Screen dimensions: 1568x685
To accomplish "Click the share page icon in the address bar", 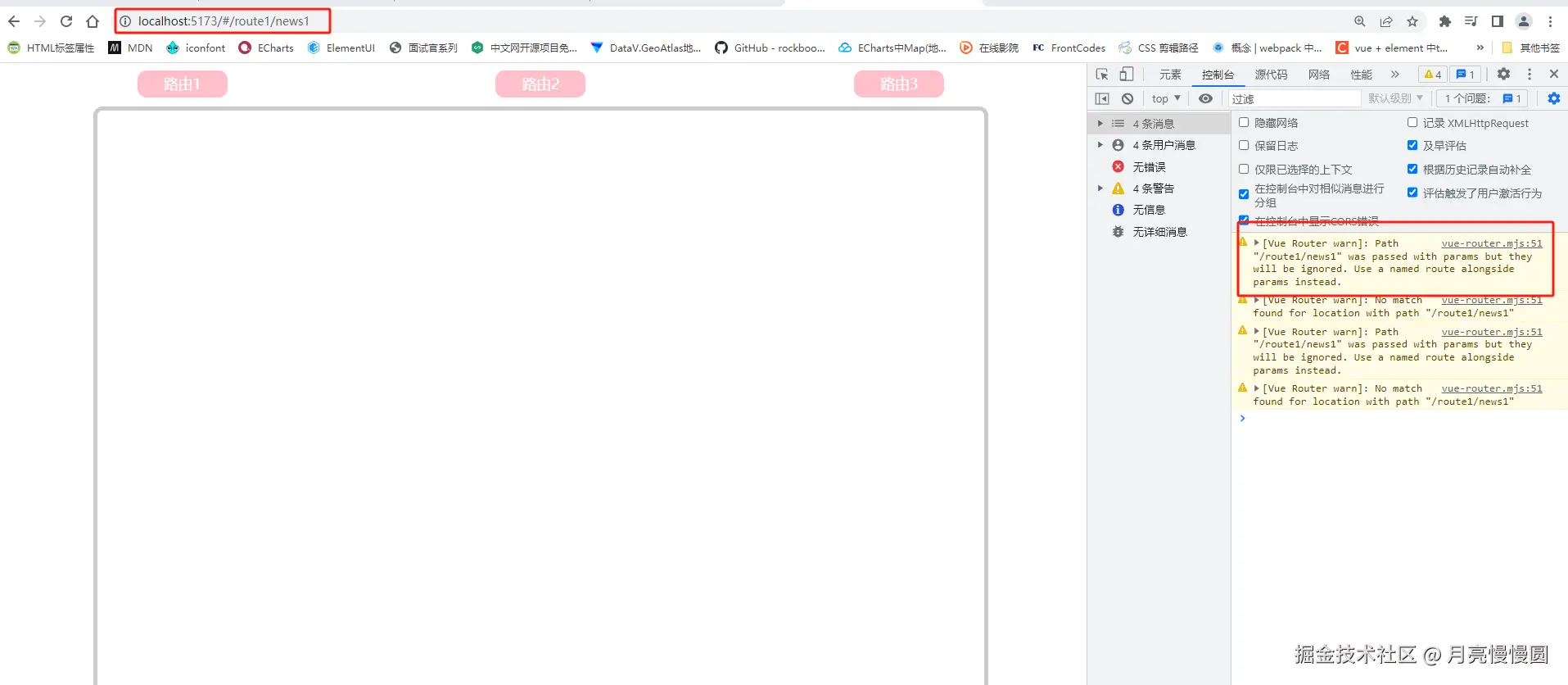I will click(x=1386, y=21).
